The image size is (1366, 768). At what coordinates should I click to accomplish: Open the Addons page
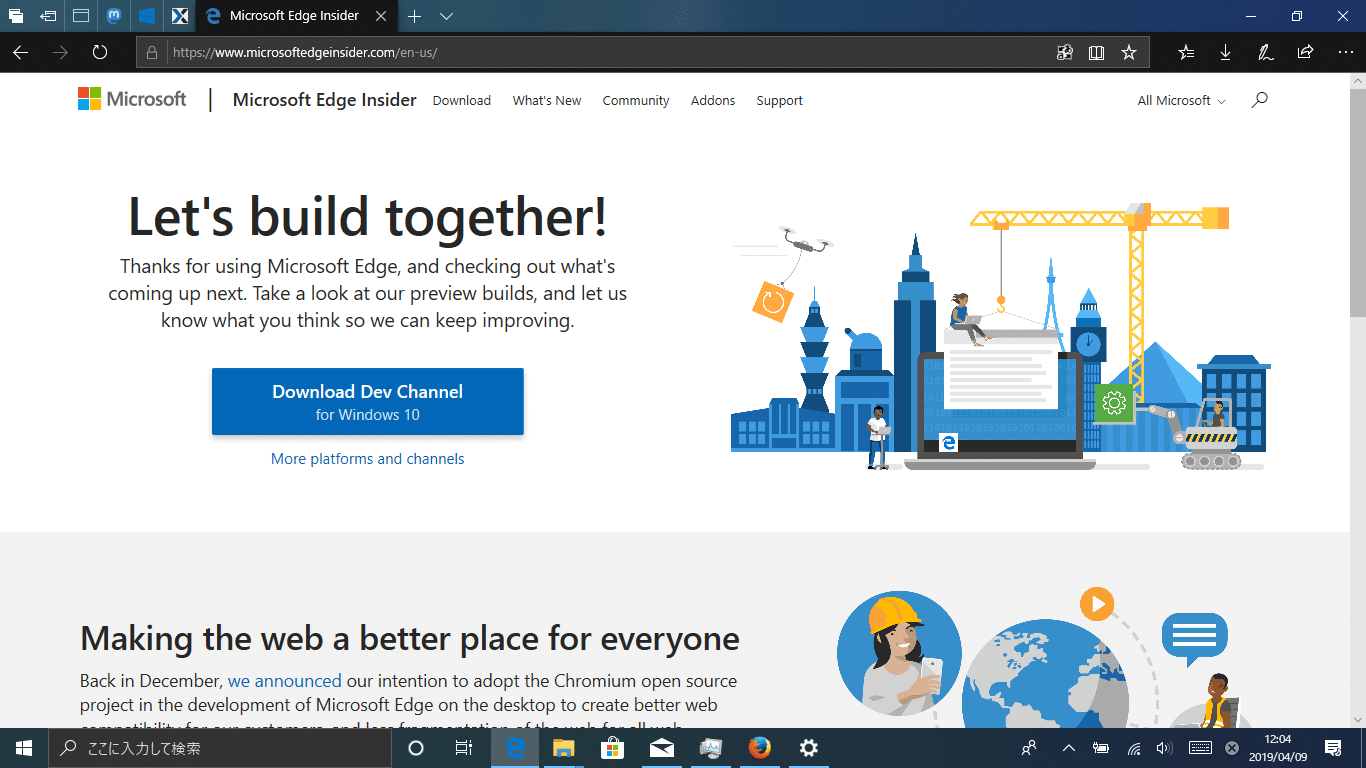712,101
